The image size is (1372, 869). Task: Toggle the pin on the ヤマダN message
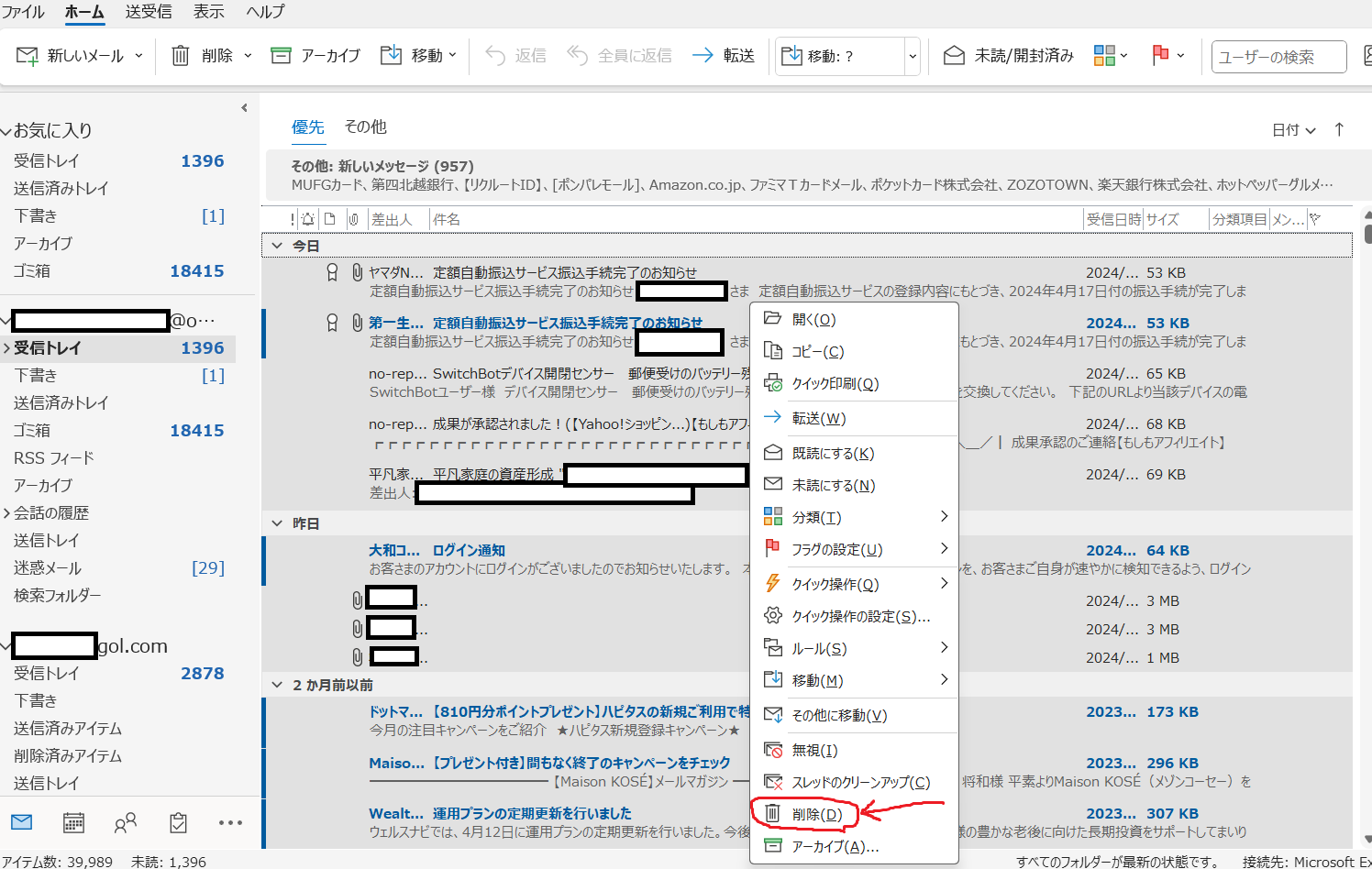332,271
